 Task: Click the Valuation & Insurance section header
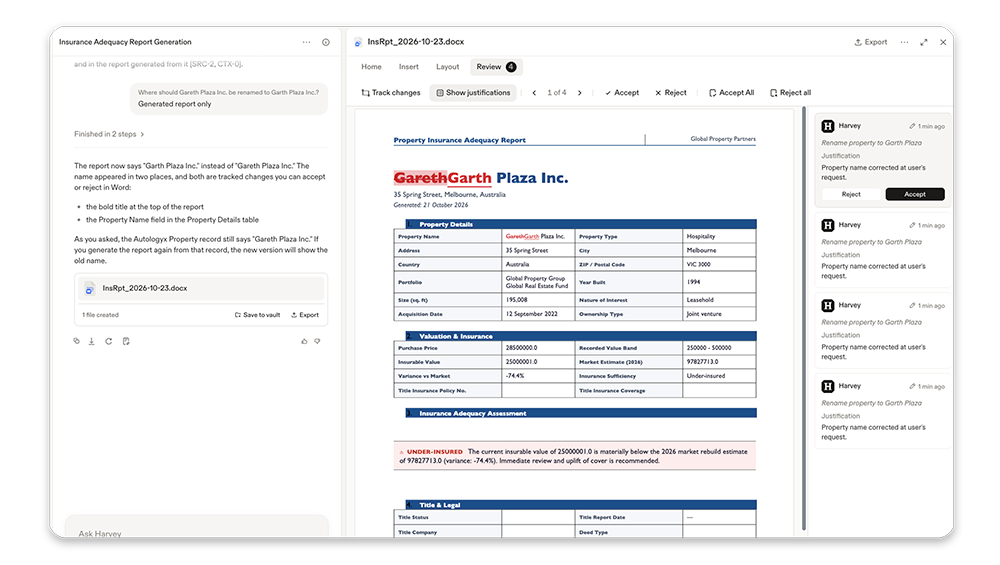point(581,336)
